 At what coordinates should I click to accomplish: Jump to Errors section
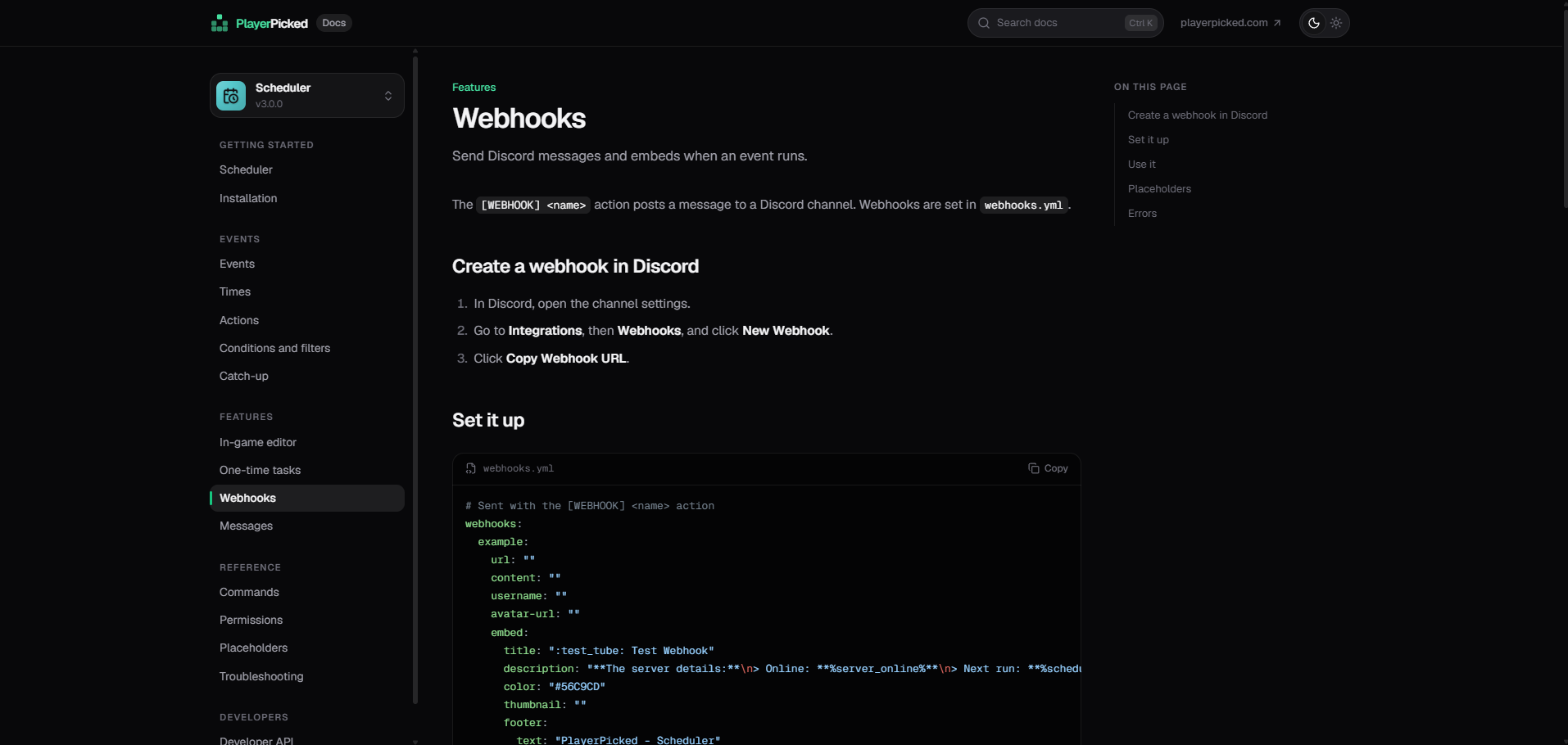click(1142, 214)
